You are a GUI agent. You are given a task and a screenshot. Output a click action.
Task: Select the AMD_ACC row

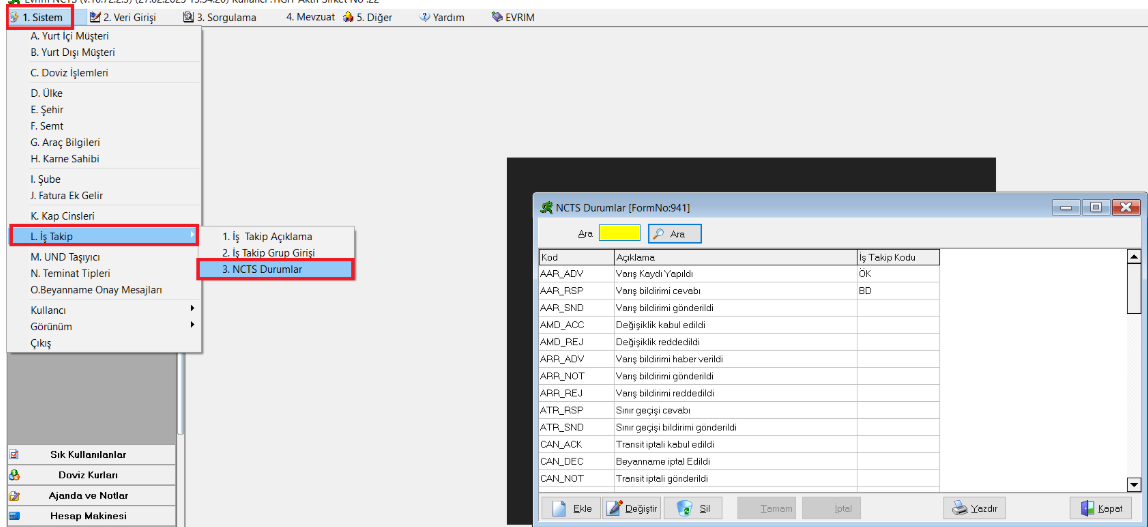[x=739, y=324]
